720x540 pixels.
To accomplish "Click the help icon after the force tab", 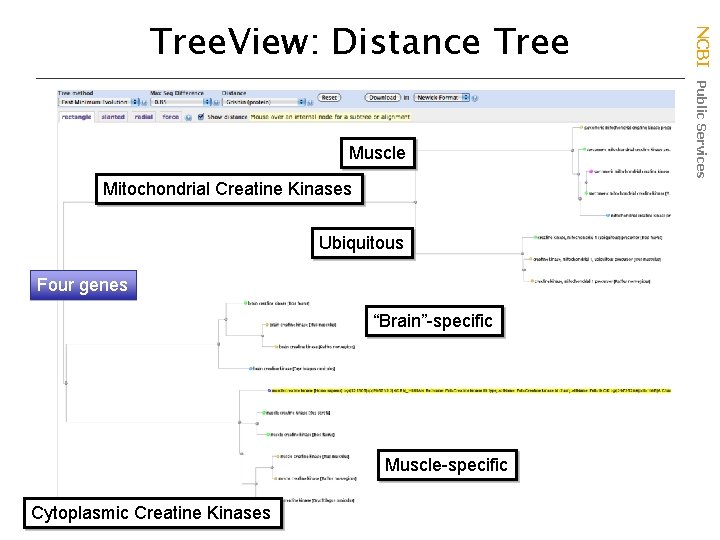I will point(188,118).
